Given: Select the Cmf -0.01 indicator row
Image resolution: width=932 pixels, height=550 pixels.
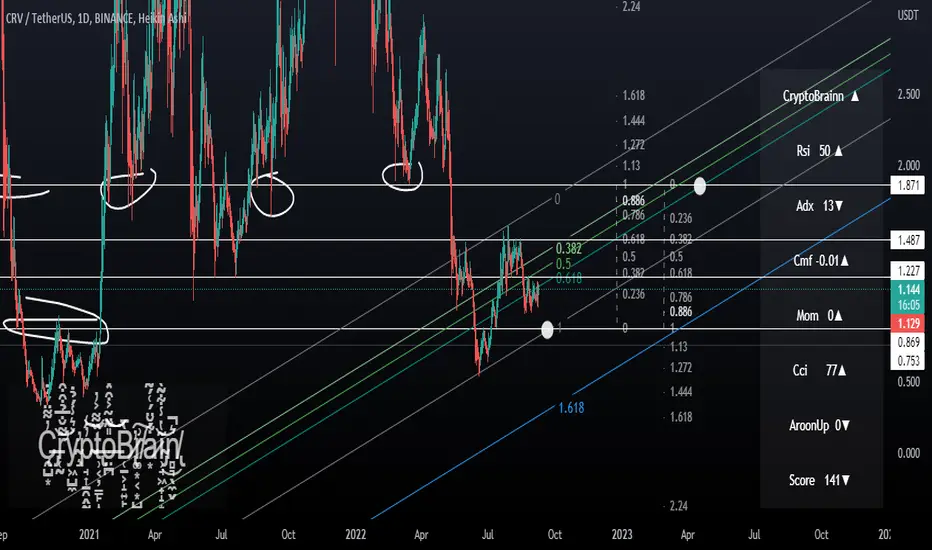Looking at the screenshot, I should point(821,260).
